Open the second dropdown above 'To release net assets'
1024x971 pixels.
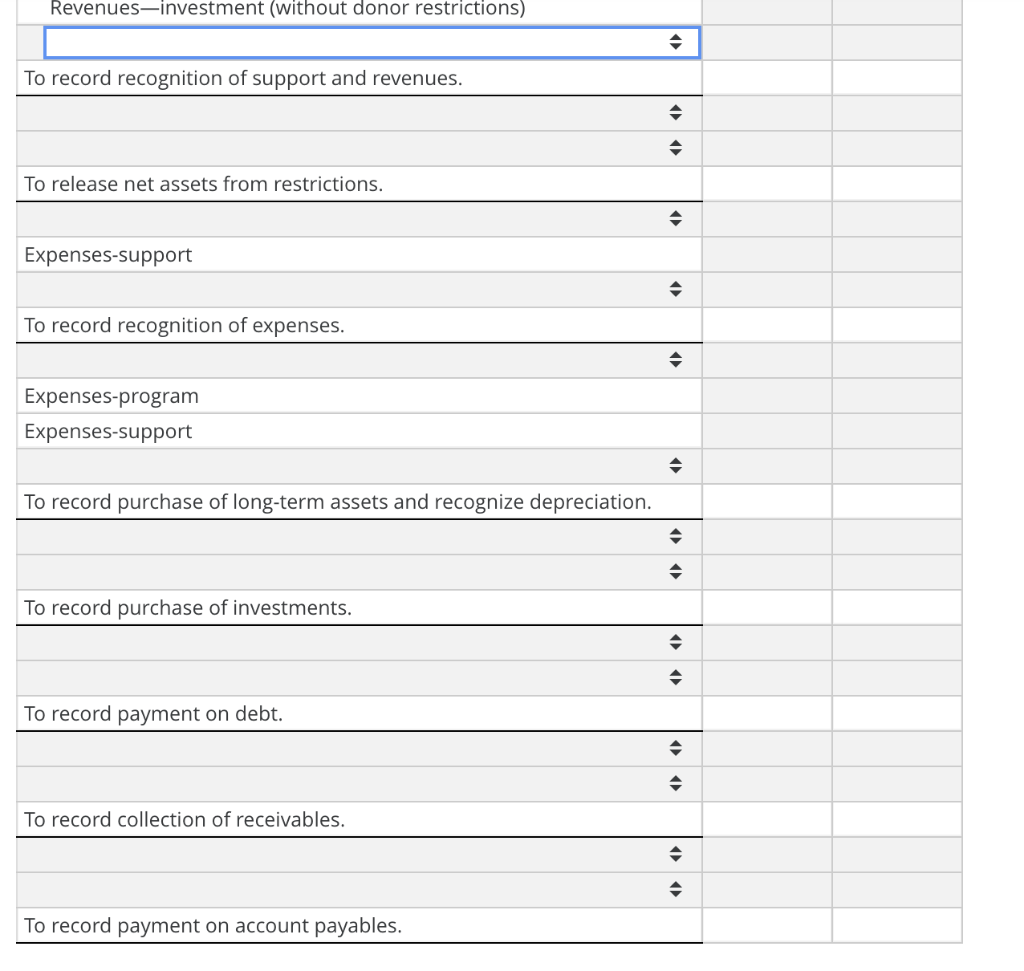click(x=677, y=147)
